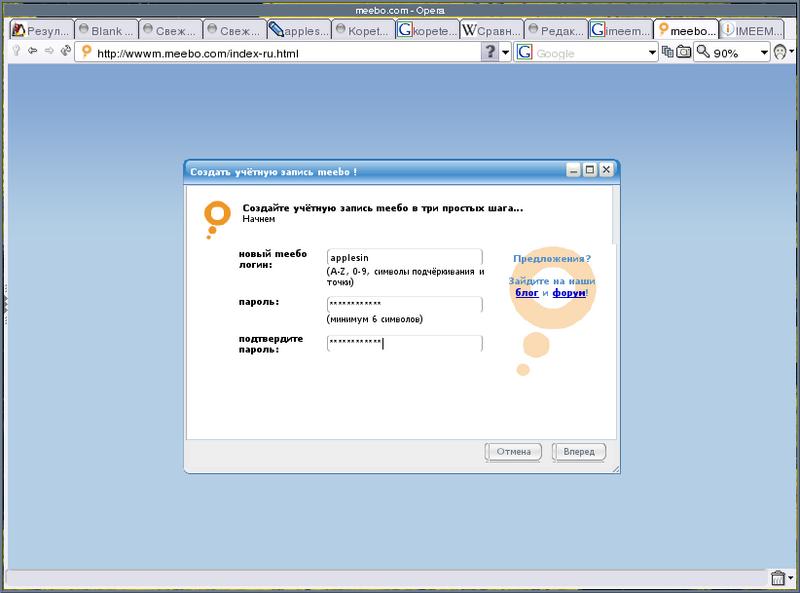The width and height of the screenshot is (800, 593).
Task: Click the browser back arrow
Action: (33, 51)
